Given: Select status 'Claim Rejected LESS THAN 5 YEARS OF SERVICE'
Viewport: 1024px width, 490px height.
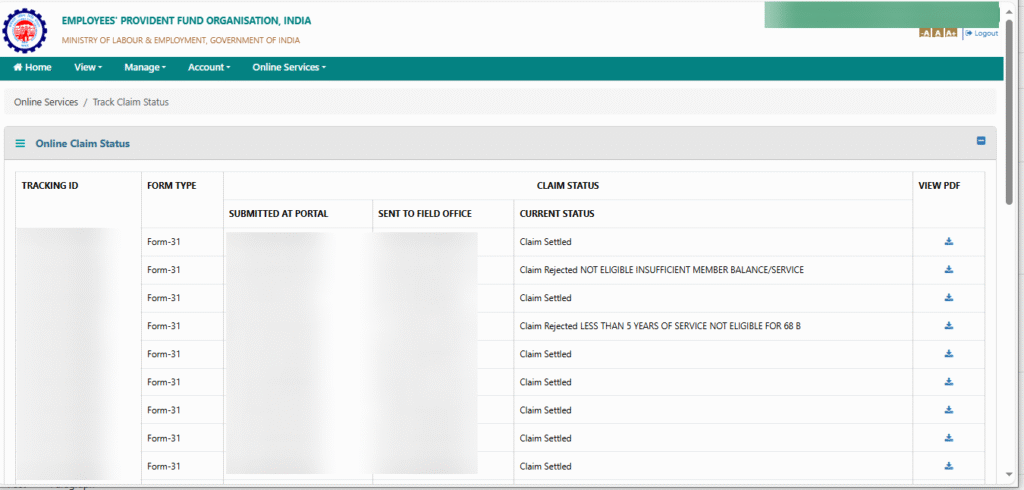Looking at the screenshot, I should tap(660, 326).
